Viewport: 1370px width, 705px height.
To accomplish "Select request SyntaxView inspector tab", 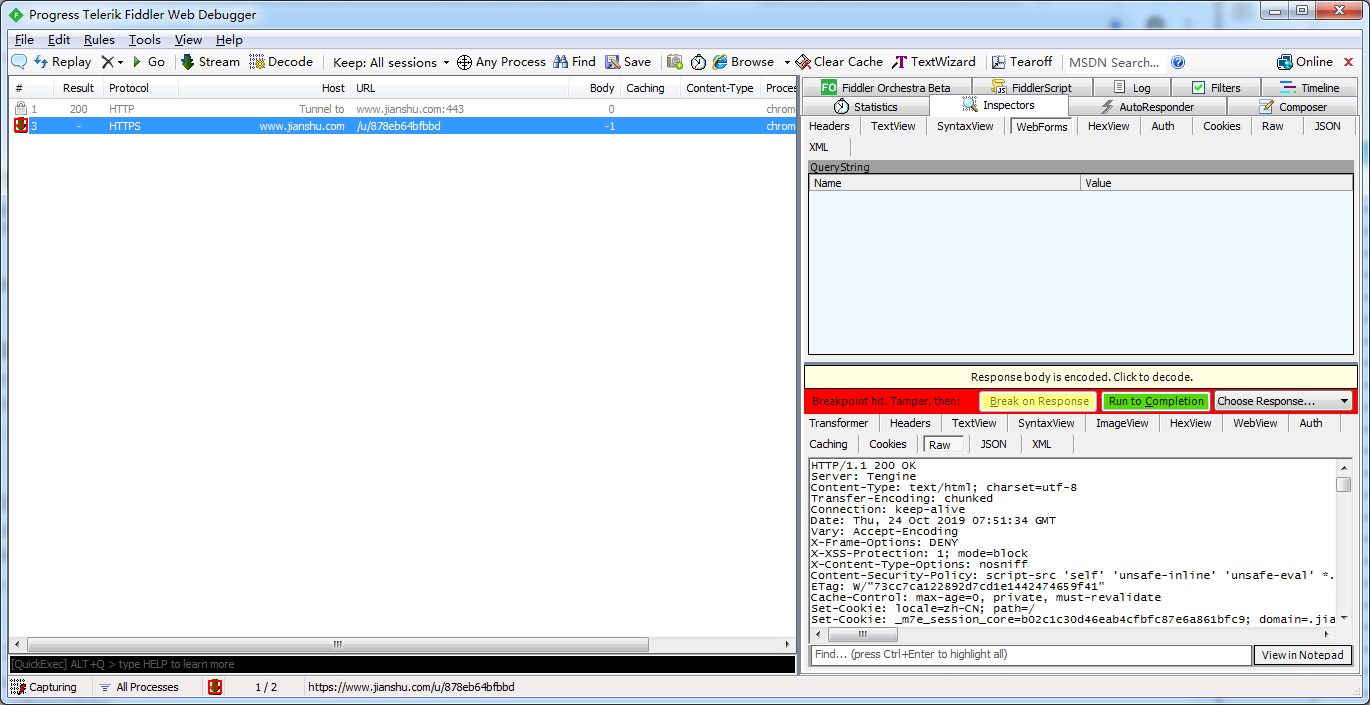I will point(965,126).
